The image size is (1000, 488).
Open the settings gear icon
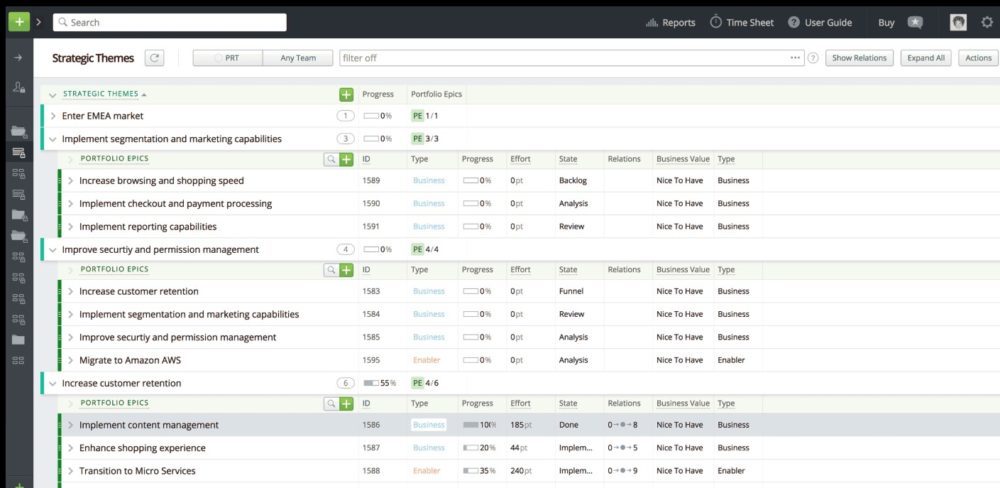click(x=987, y=22)
